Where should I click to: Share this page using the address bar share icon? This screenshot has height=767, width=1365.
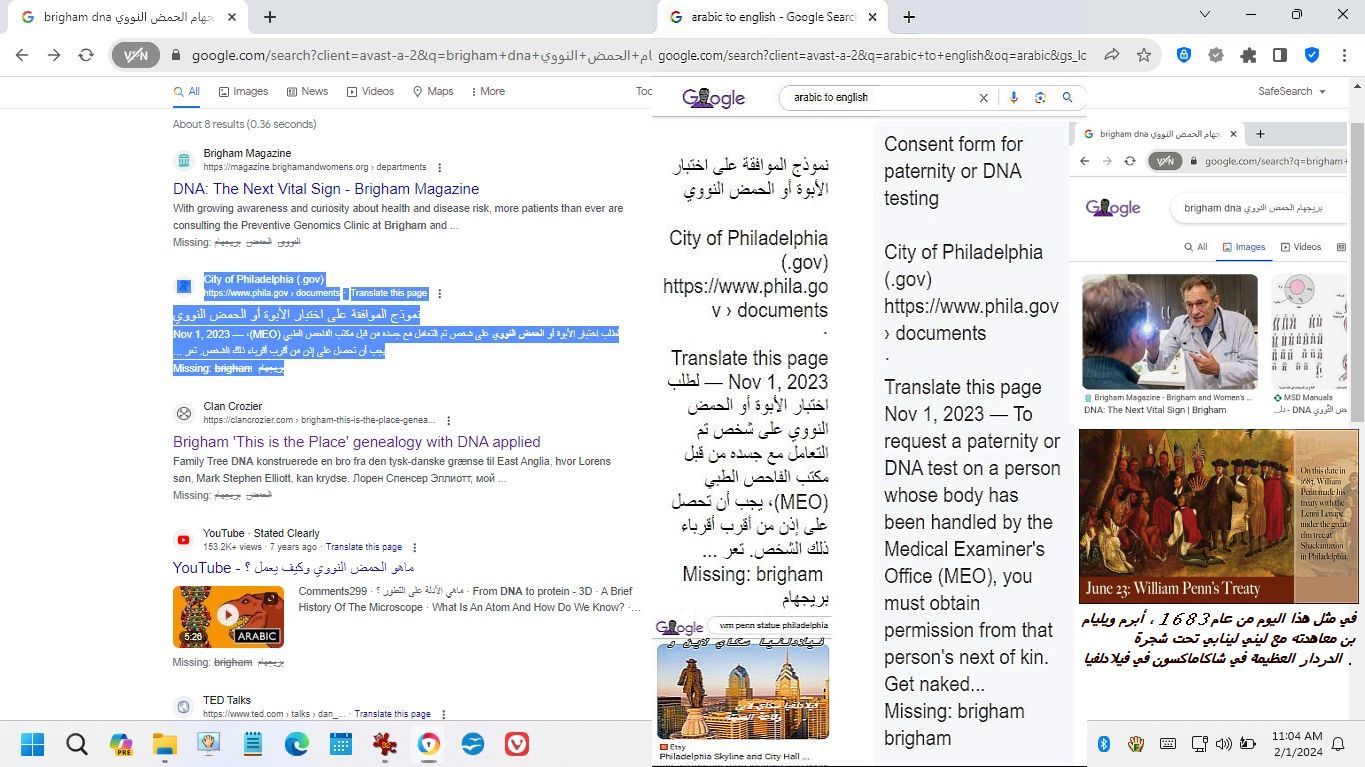pyautogui.click(x=1111, y=56)
